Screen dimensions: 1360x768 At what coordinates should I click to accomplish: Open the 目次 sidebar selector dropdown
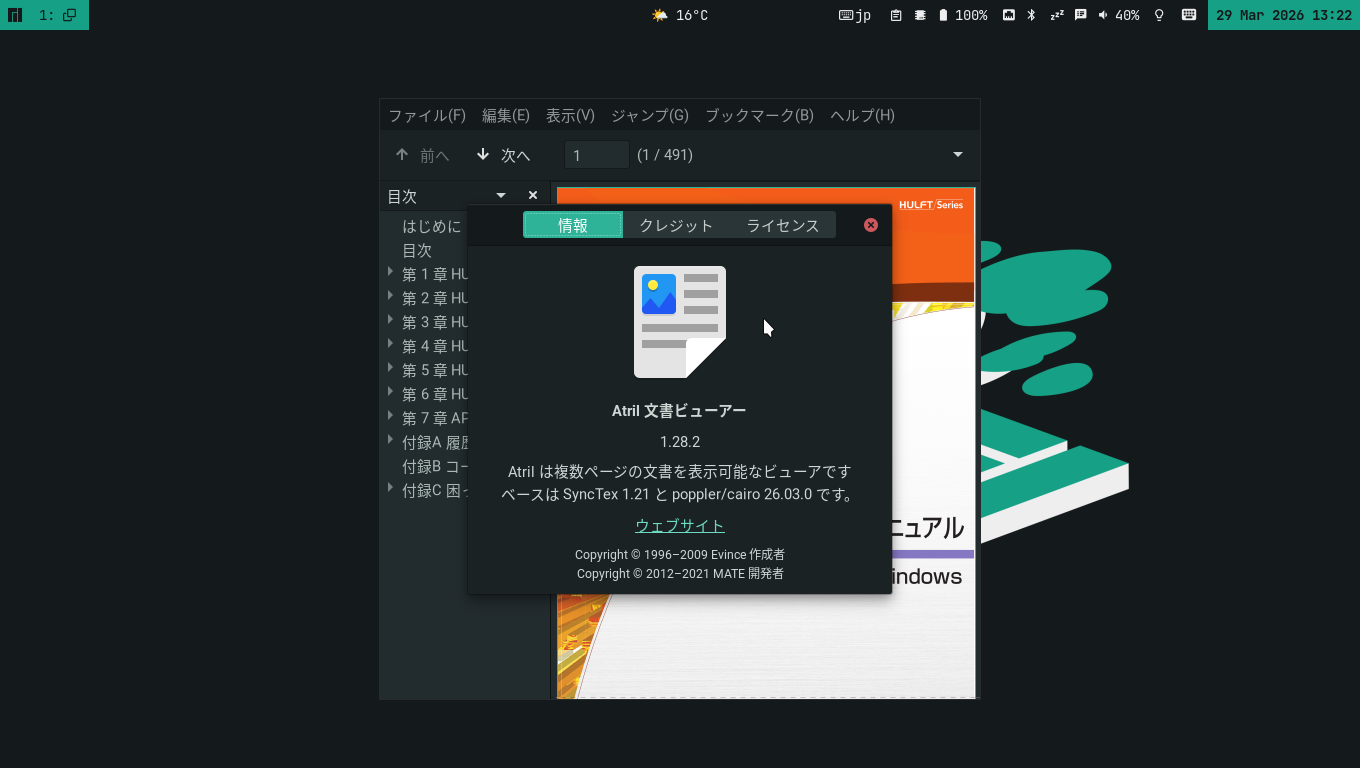501,196
